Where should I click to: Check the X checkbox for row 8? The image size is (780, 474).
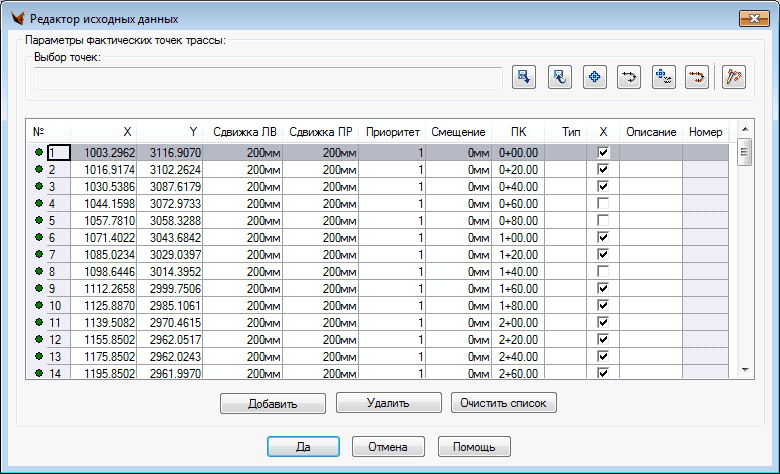click(x=603, y=272)
